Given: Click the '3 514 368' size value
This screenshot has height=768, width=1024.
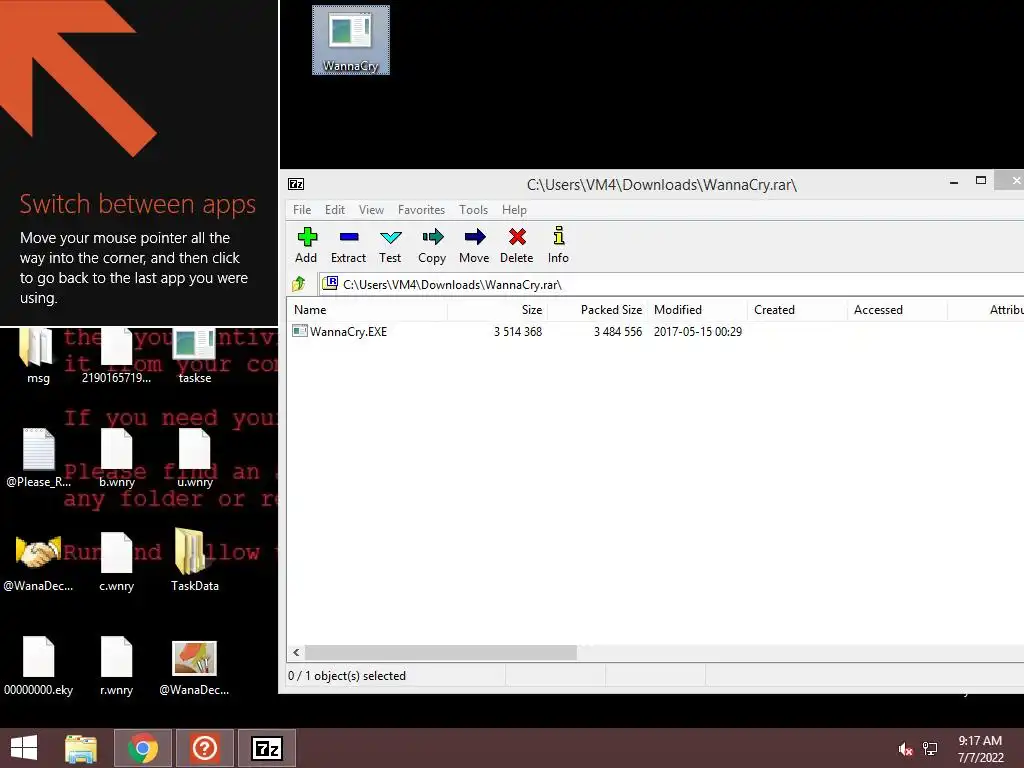Looking at the screenshot, I should pyautogui.click(x=518, y=332).
